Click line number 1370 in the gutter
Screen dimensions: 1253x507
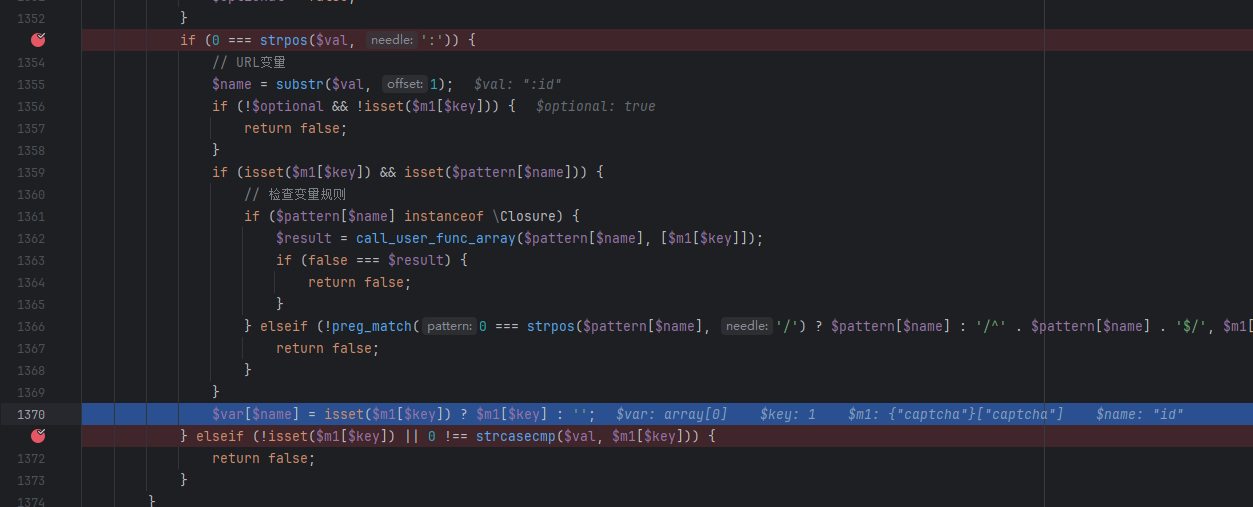click(31, 414)
